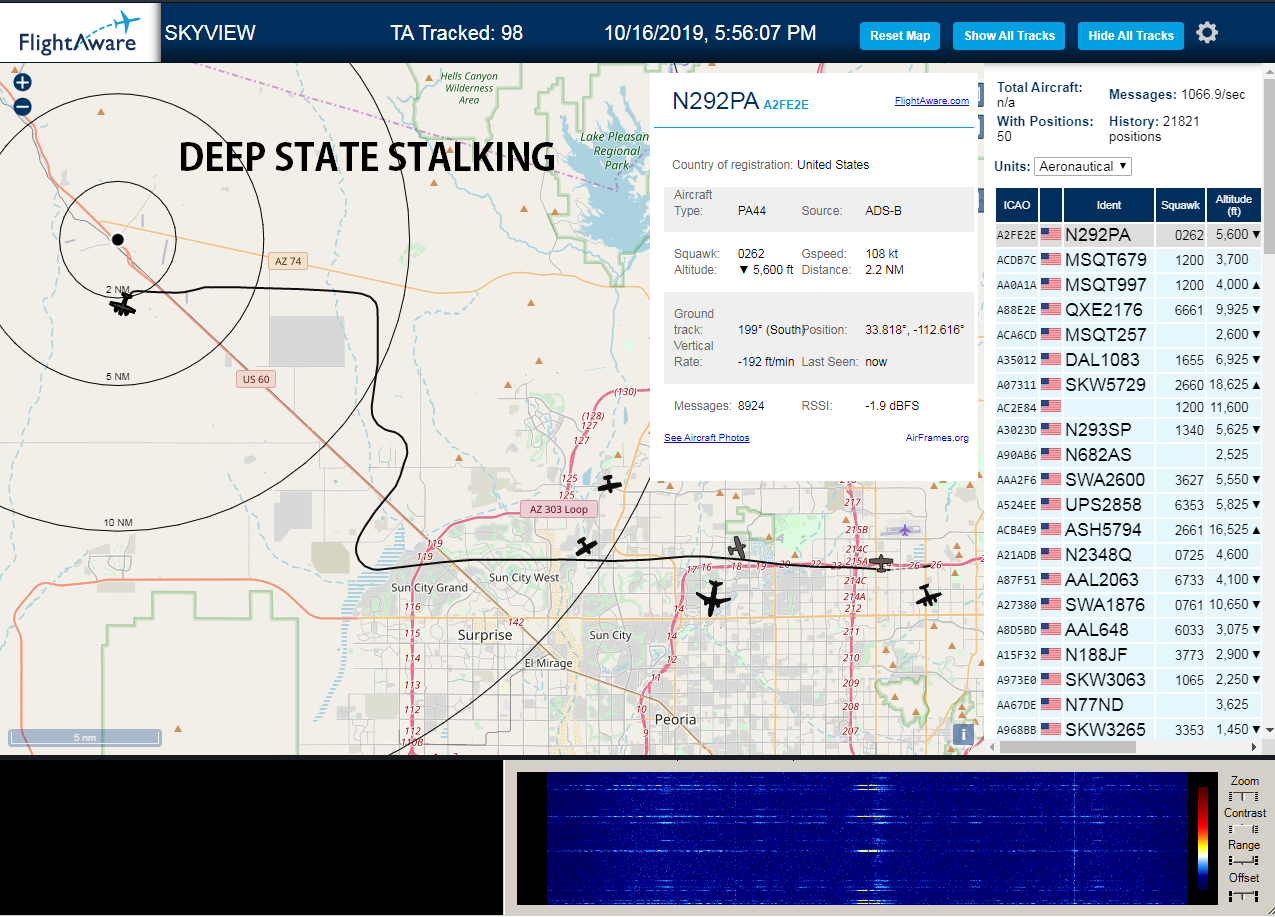This screenshot has width=1275, height=917.
Task: Select the AAL2063 aircraft row
Action: coord(1129,580)
